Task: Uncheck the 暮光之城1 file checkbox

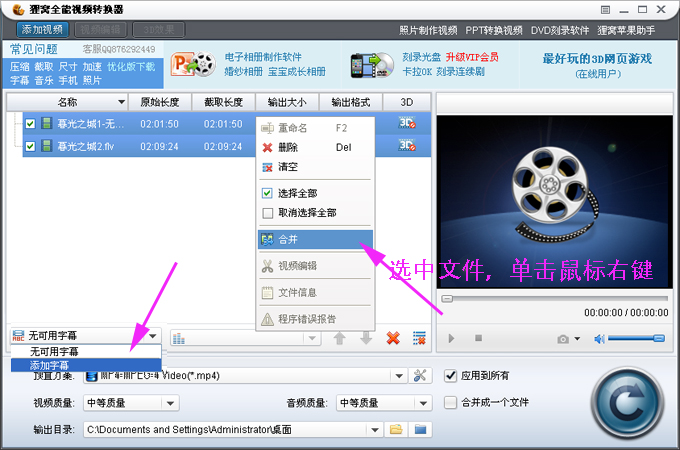Action: pyautogui.click(x=30, y=124)
